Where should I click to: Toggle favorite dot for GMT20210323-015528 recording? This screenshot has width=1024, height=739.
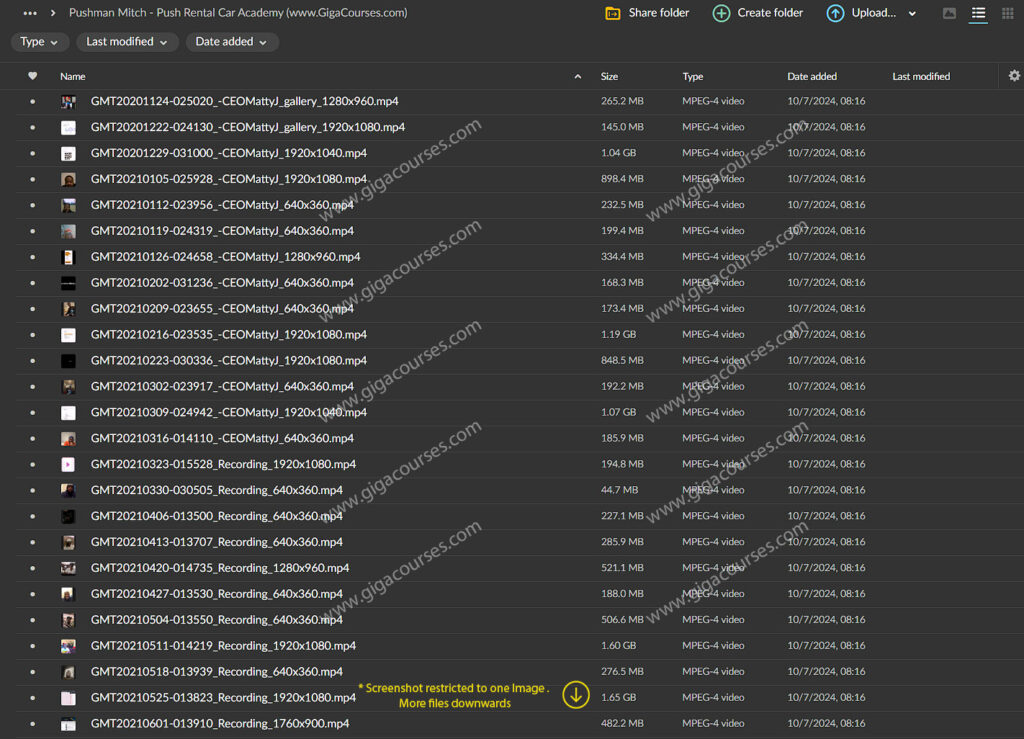[x=32, y=465]
